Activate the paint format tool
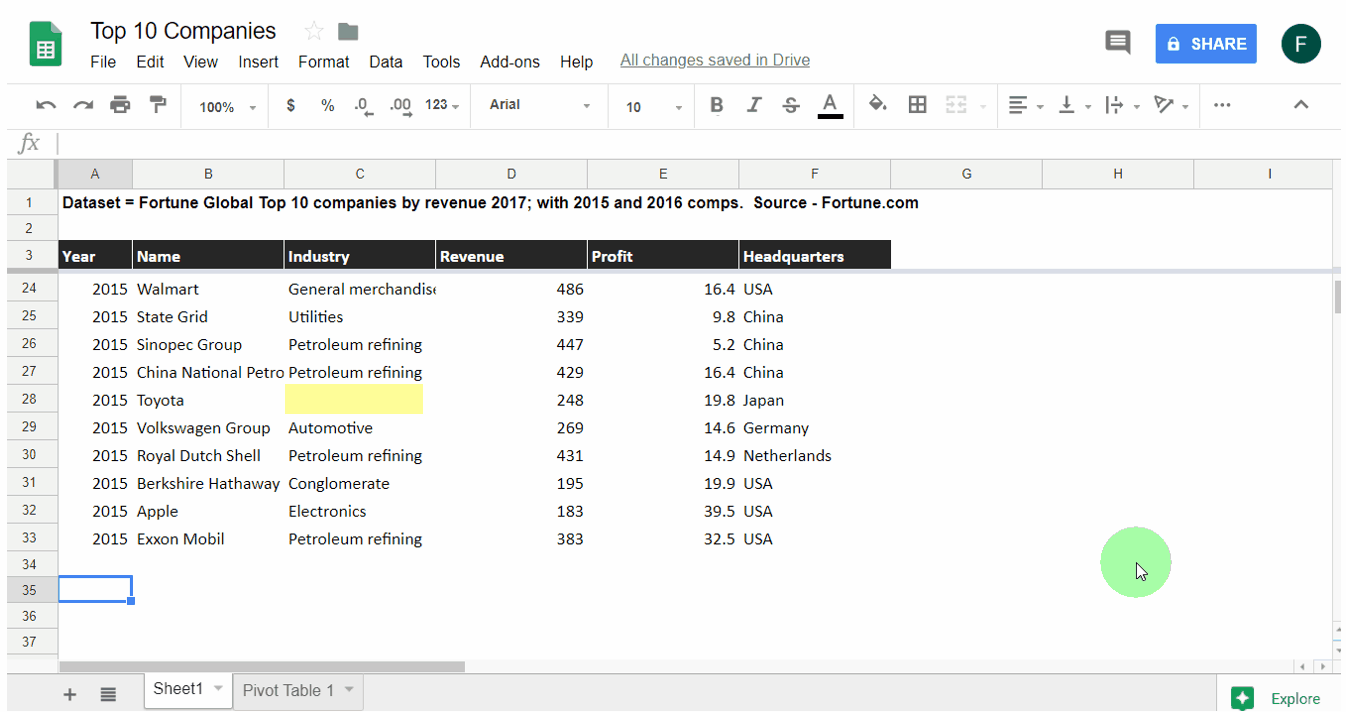 tap(157, 105)
